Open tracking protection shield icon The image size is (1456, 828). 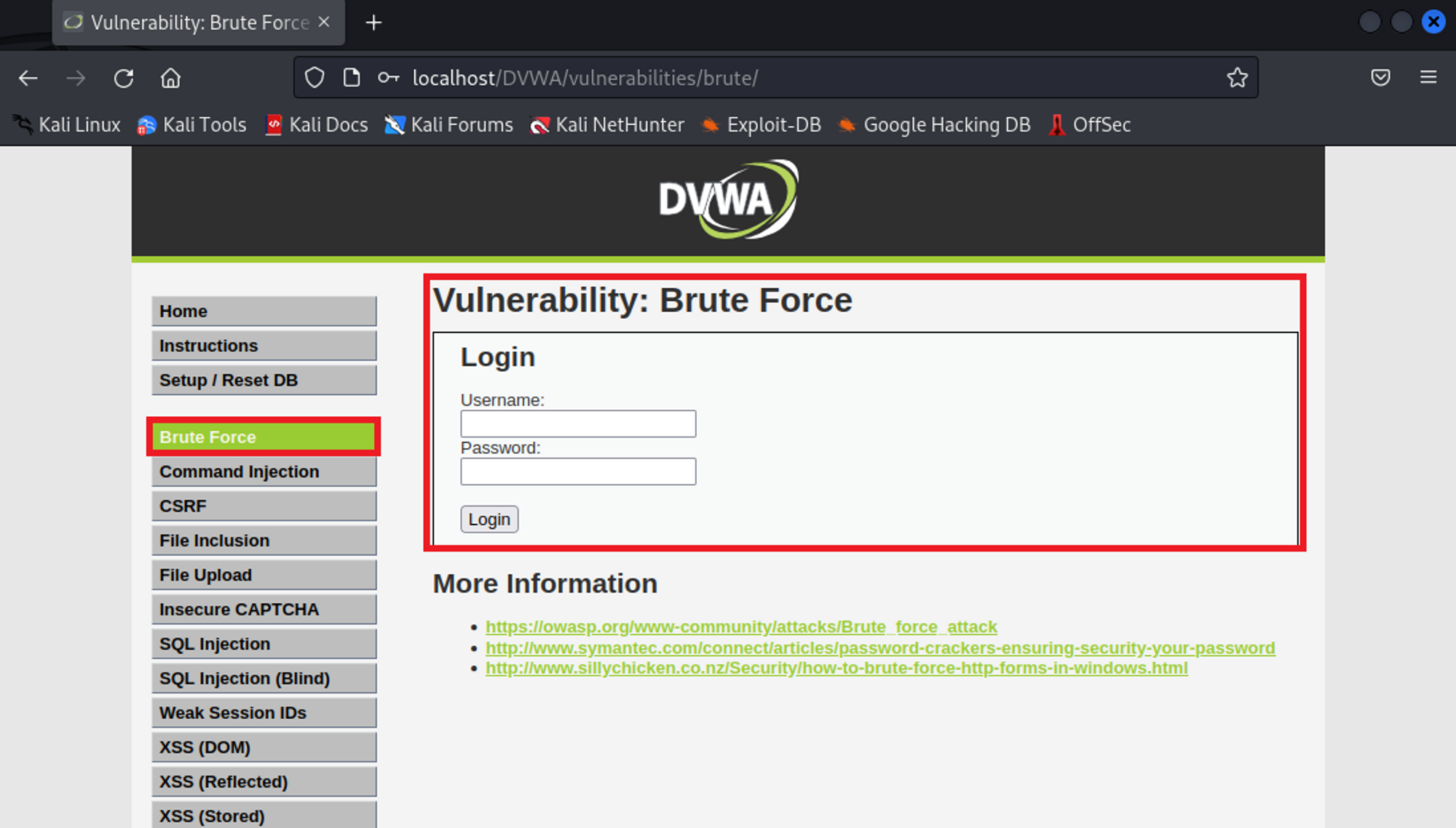(x=314, y=78)
